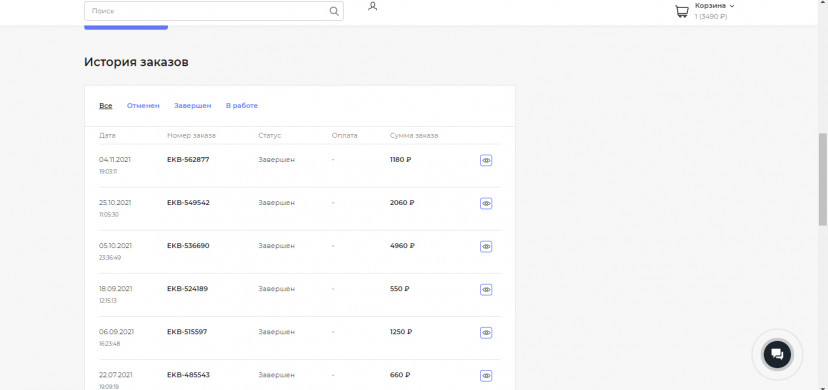Expand the Корзина cart dropdown
Image resolution: width=828 pixels, height=390 pixels.
(714, 6)
